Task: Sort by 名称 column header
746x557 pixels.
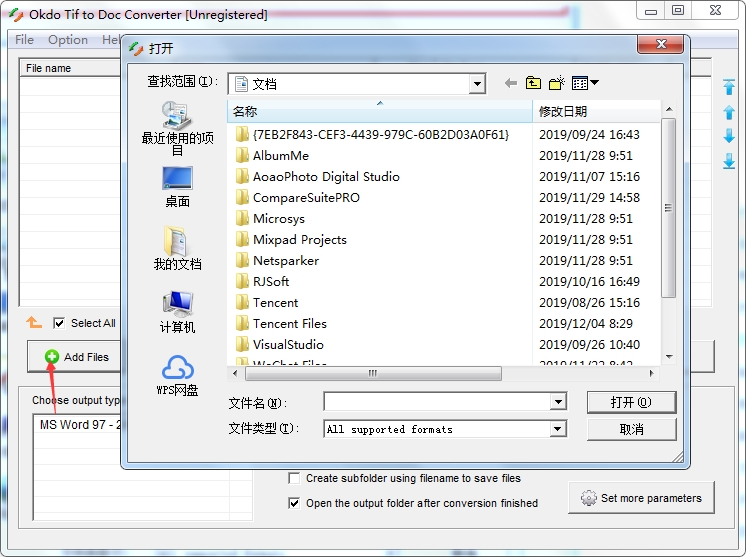Action: pos(380,111)
